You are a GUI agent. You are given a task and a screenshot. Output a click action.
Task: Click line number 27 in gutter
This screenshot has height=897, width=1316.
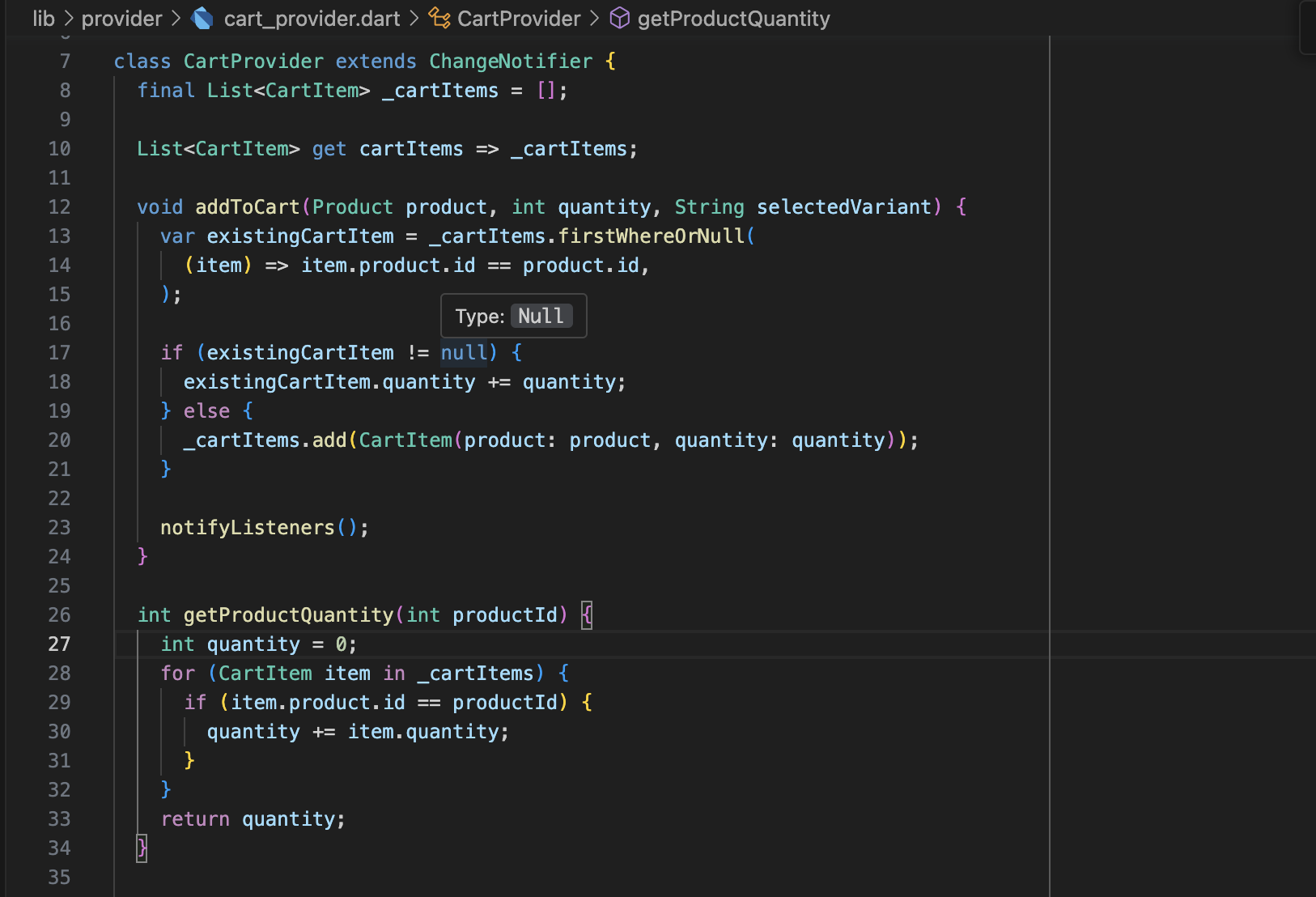[x=59, y=644]
